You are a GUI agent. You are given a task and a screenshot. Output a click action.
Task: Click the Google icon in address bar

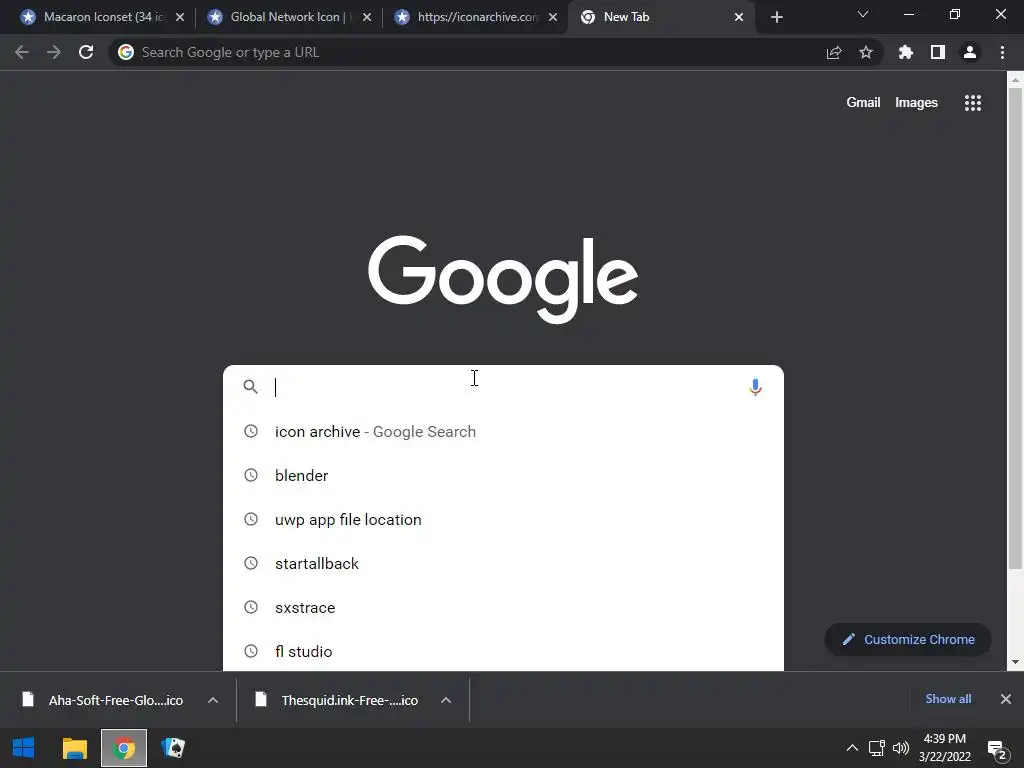click(126, 52)
